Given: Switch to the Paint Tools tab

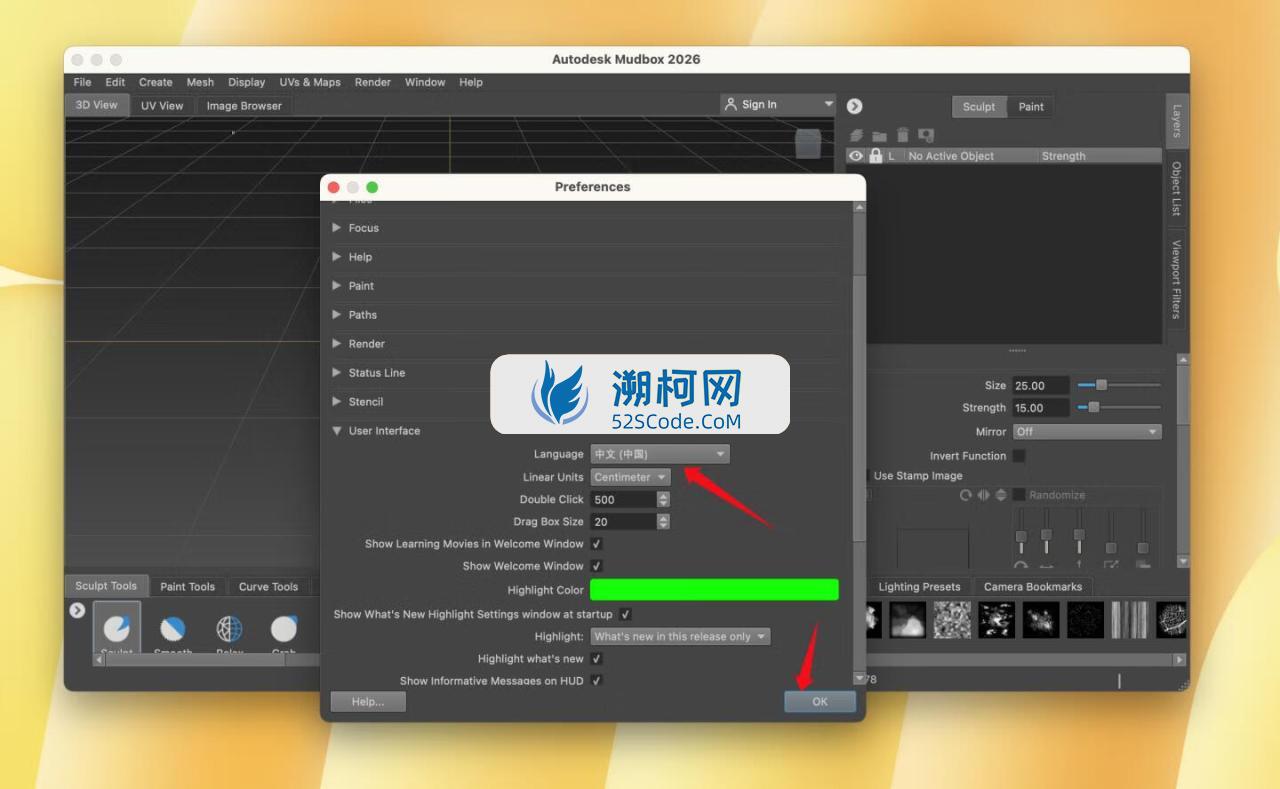Looking at the screenshot, I should point(187,587).
